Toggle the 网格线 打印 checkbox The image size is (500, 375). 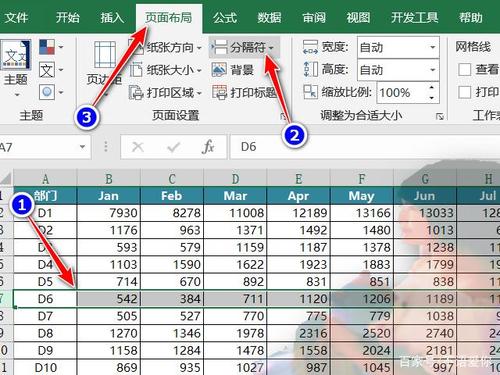pos(464,92)
